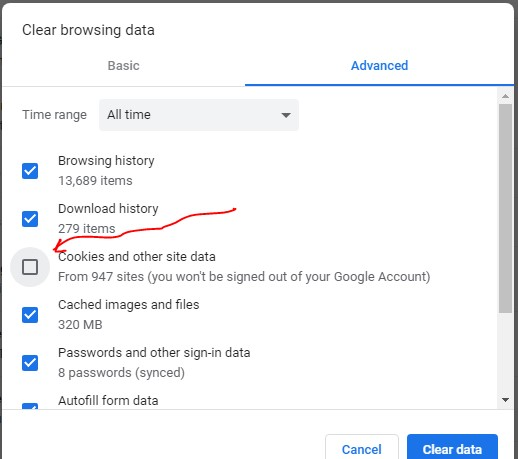
Task: Check Cookies and other site data
Action: (x=30, y=267)
